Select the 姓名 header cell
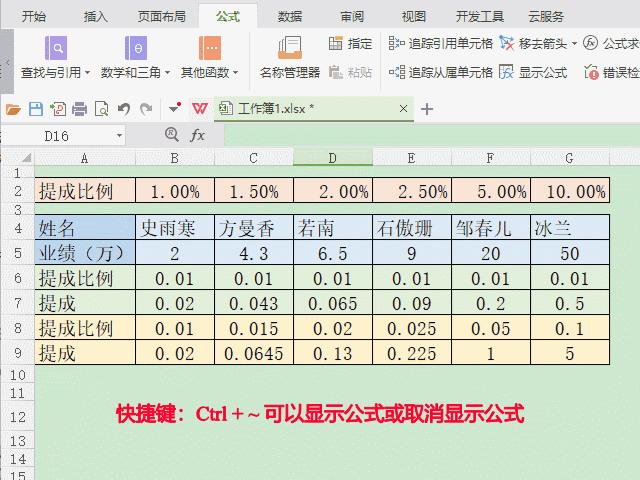 [85, 228]
